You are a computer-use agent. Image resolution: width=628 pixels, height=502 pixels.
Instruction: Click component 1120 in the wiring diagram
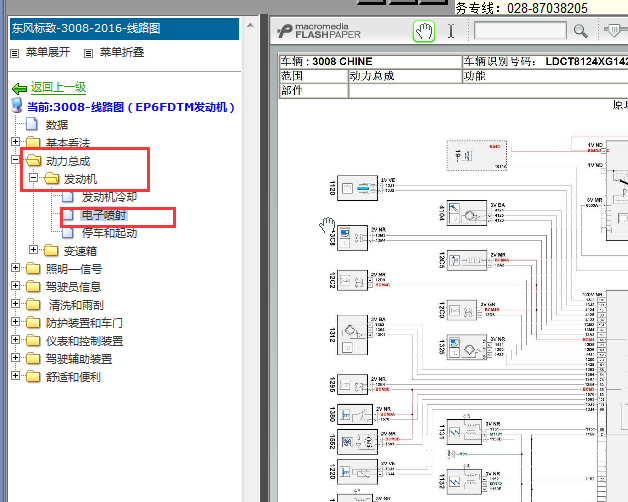(357, 188)
